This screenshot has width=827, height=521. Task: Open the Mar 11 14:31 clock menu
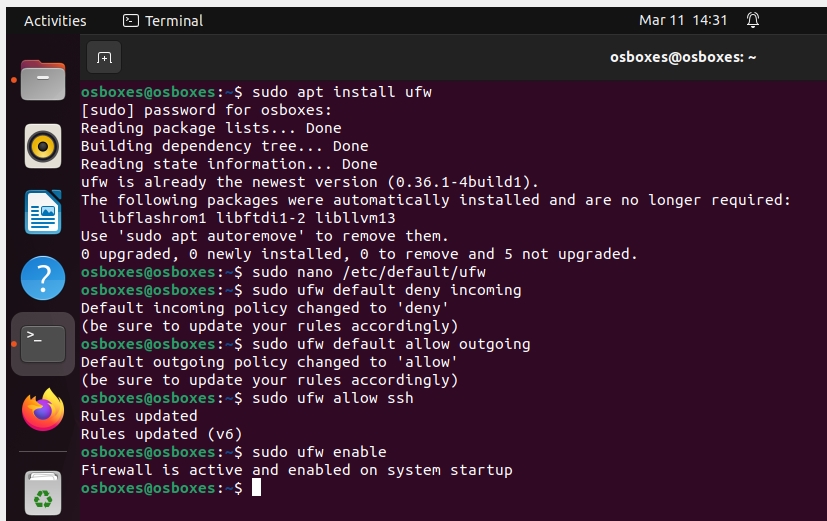click(683, 20)
